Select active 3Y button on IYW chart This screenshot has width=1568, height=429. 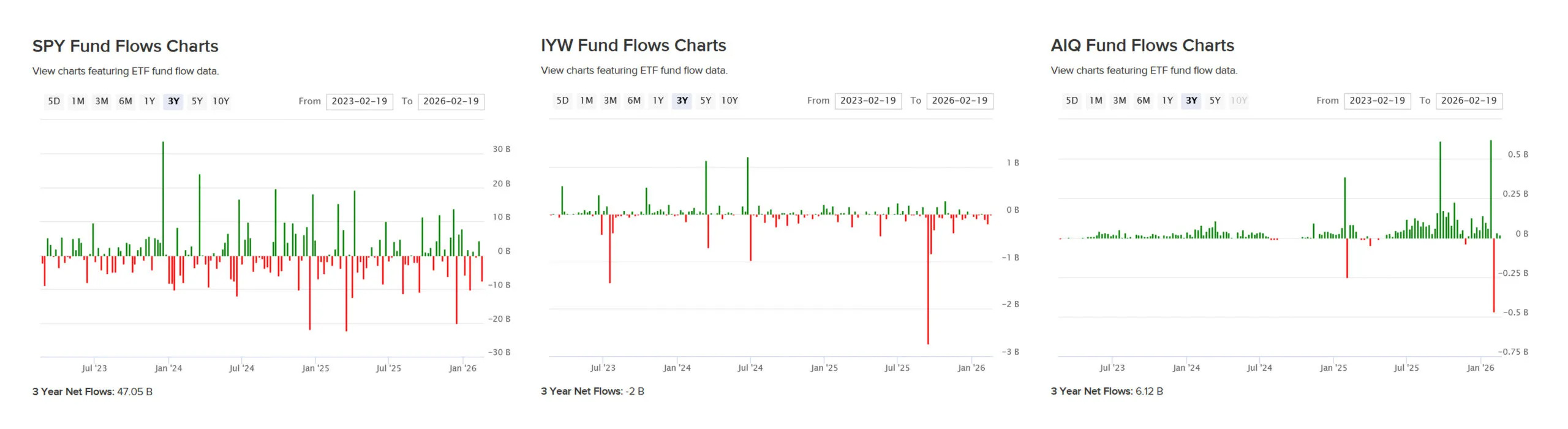[682, 101]
